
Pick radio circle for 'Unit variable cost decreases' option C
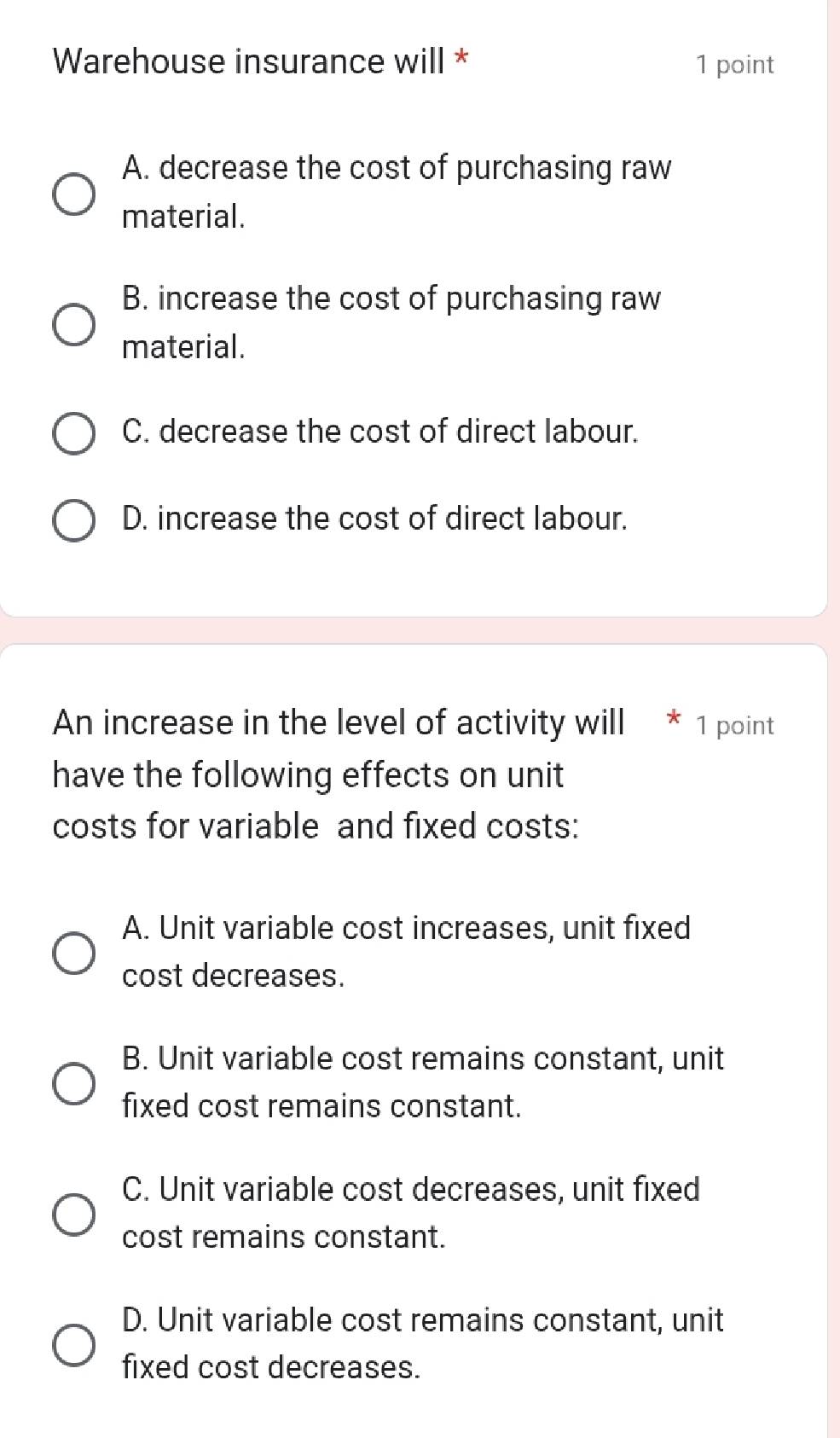74,1214
